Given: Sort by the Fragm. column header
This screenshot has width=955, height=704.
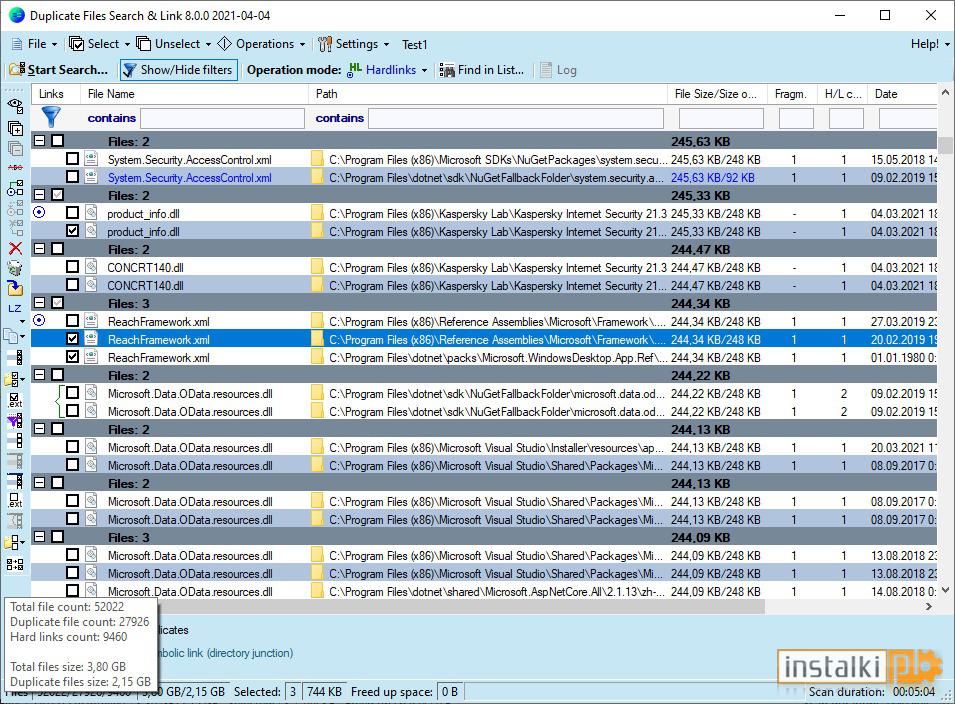Looking at the screenshot, I should click(x=791, y=94).
